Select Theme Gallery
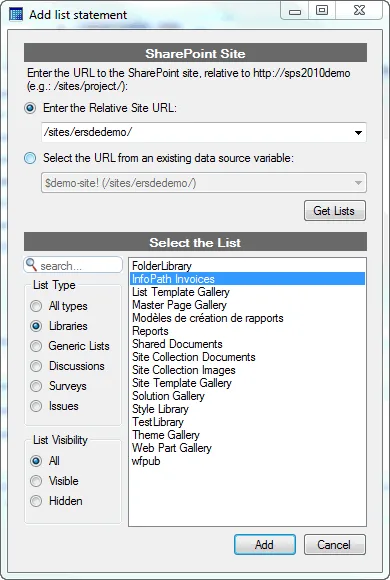This screenshot has width=390, height=580. (x=247, y=435)
